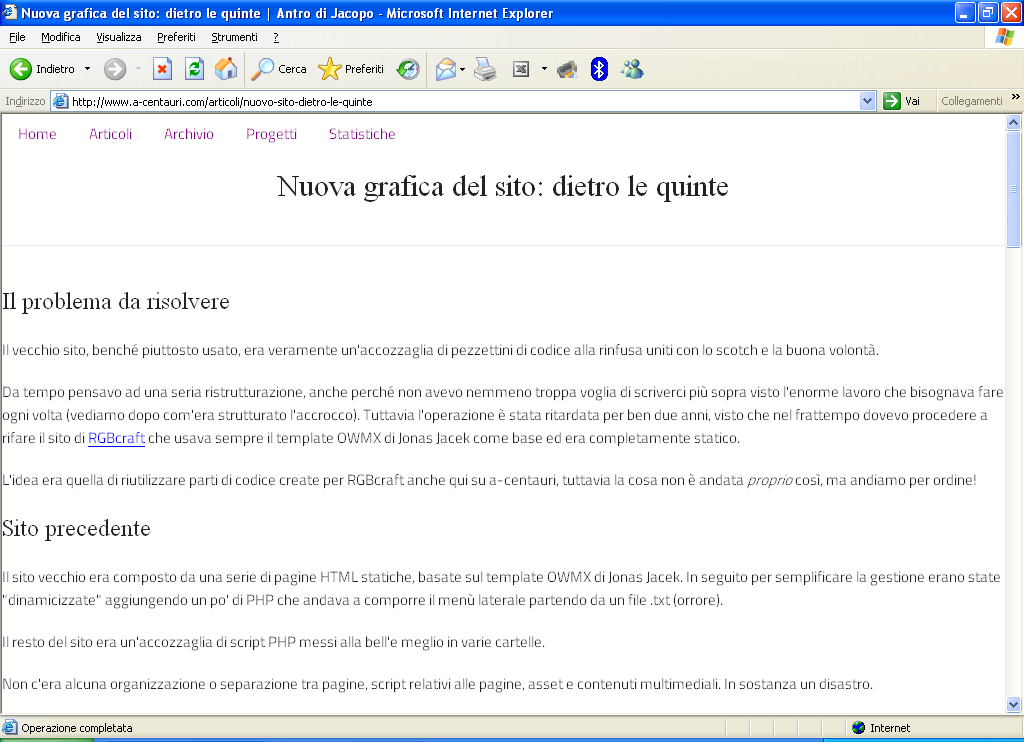Open the Visualizza menu
Screen dimensions: 1024x742
click(119, 37)
